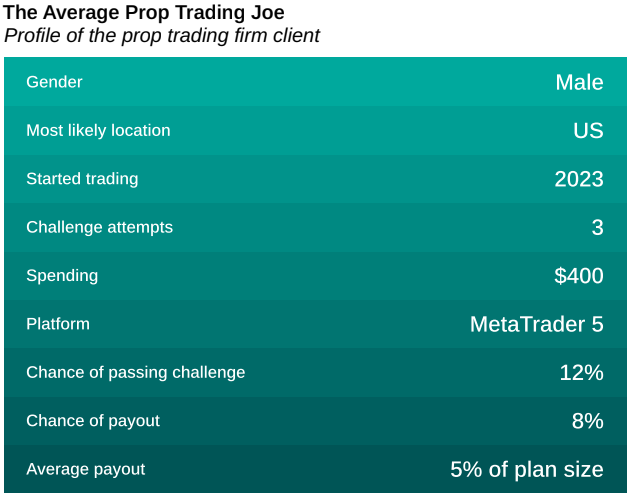The height and width of the screenshot is (497, 632).
Task: Click the challenge attempts value '3'
Action: [597, 227]
